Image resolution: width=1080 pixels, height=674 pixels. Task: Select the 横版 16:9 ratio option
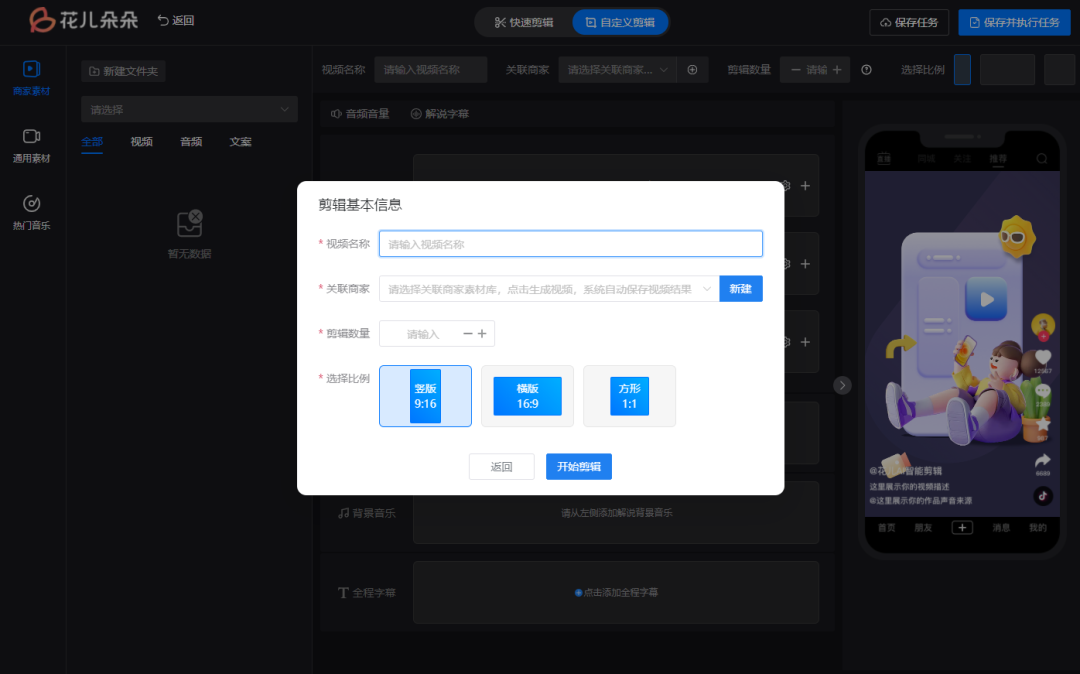[527, 396]
